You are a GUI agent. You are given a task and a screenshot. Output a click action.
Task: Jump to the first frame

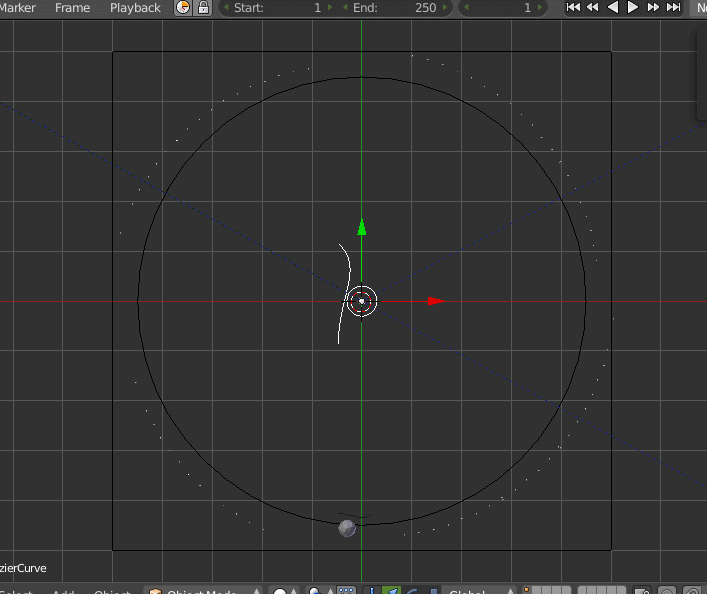click(573, 7)
